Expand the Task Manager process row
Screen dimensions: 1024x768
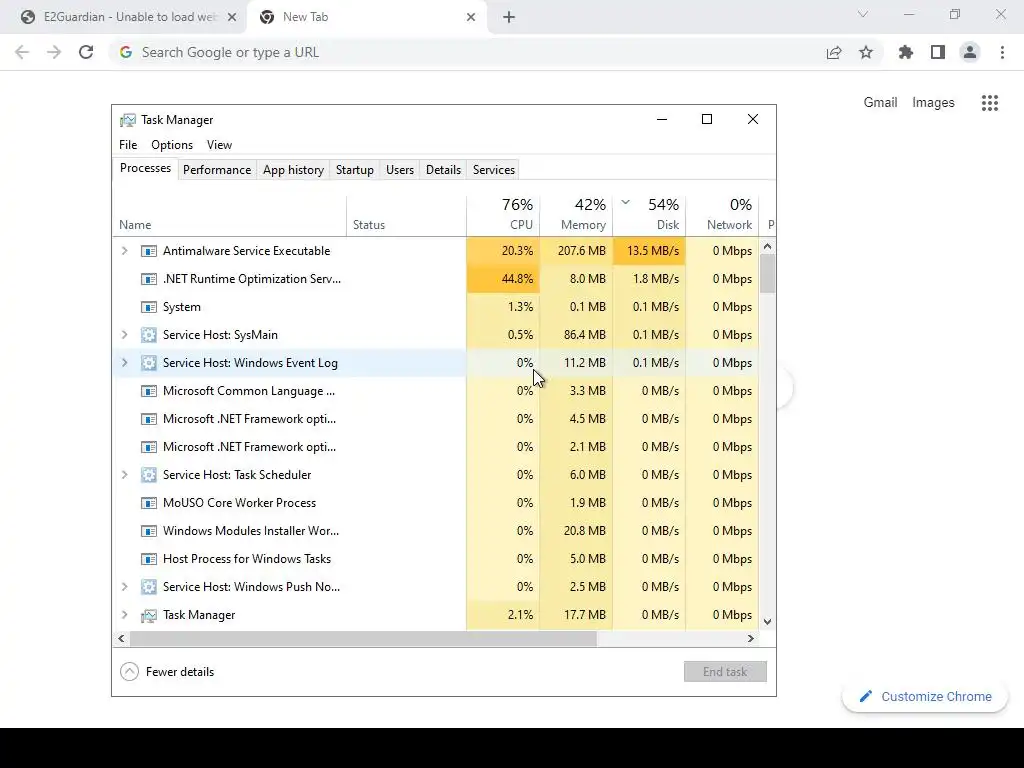(x=125, y=615)
